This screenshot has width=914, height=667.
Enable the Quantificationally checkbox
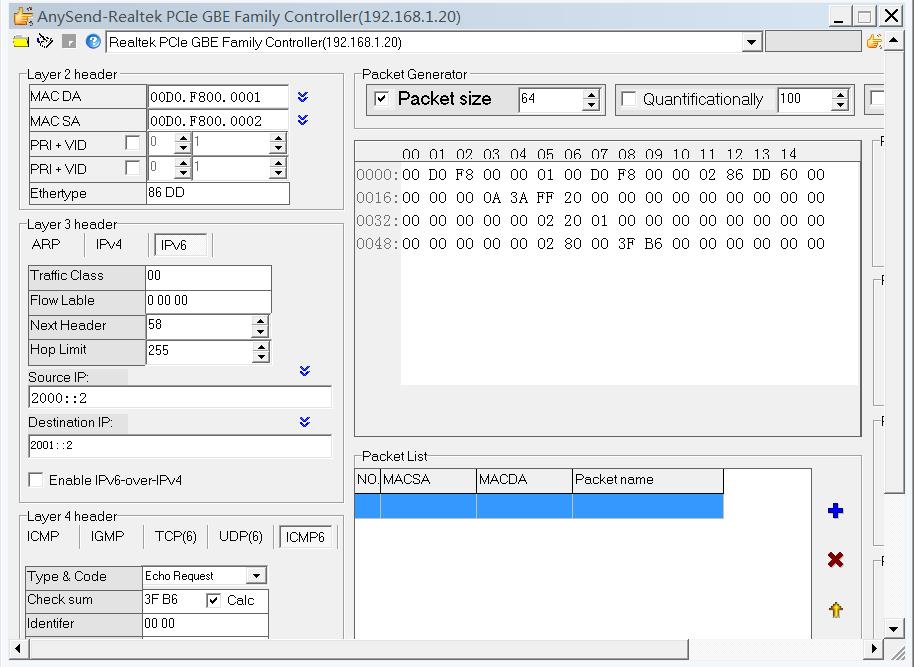click(629, 99)
